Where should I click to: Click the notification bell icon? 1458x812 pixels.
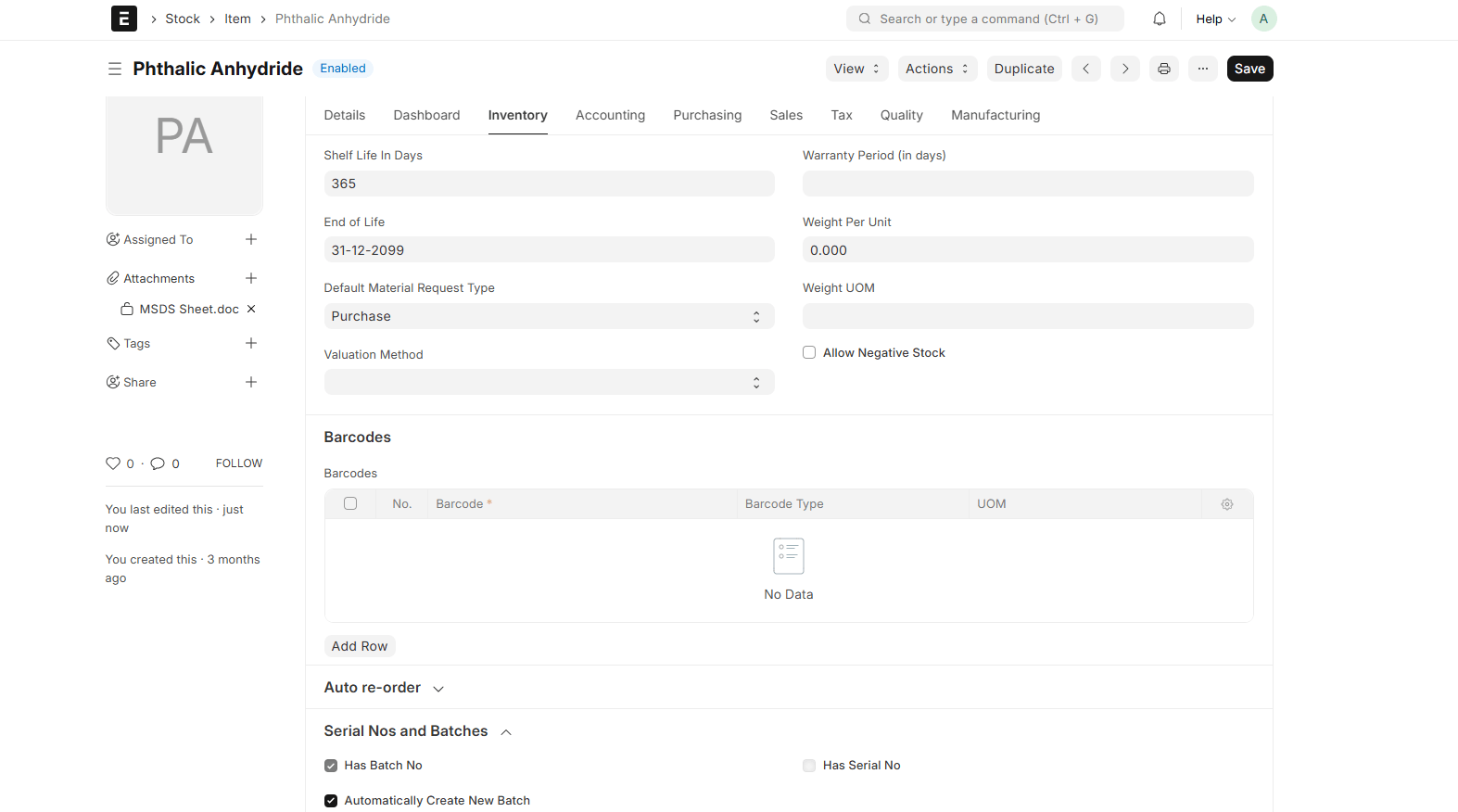point(1159,19)
